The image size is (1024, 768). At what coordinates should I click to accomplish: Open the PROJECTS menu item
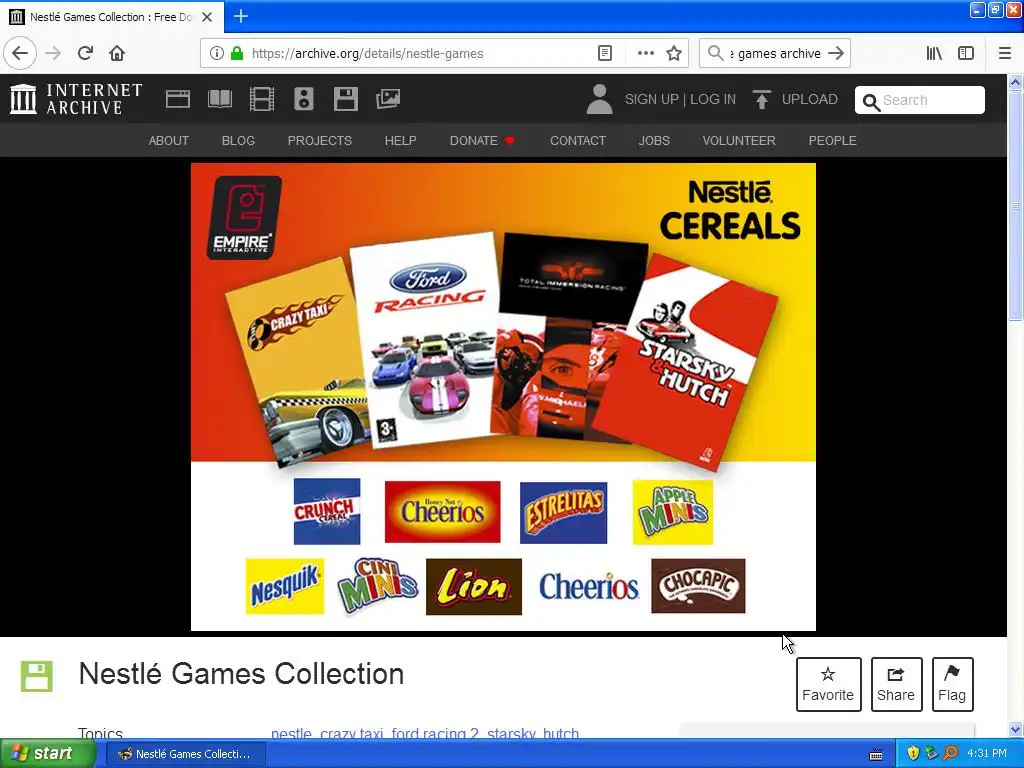[320, 140]
